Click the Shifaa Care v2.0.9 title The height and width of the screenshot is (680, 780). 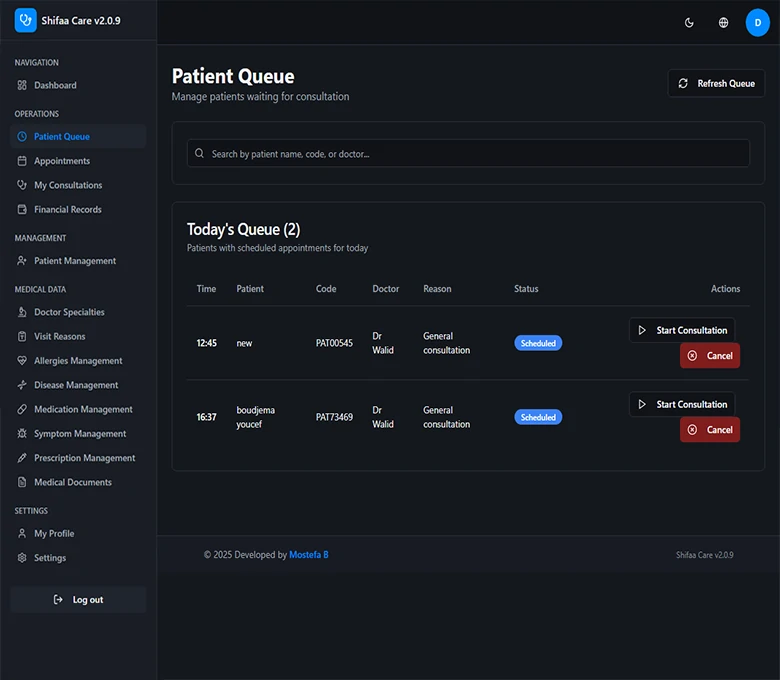point(81,20)
